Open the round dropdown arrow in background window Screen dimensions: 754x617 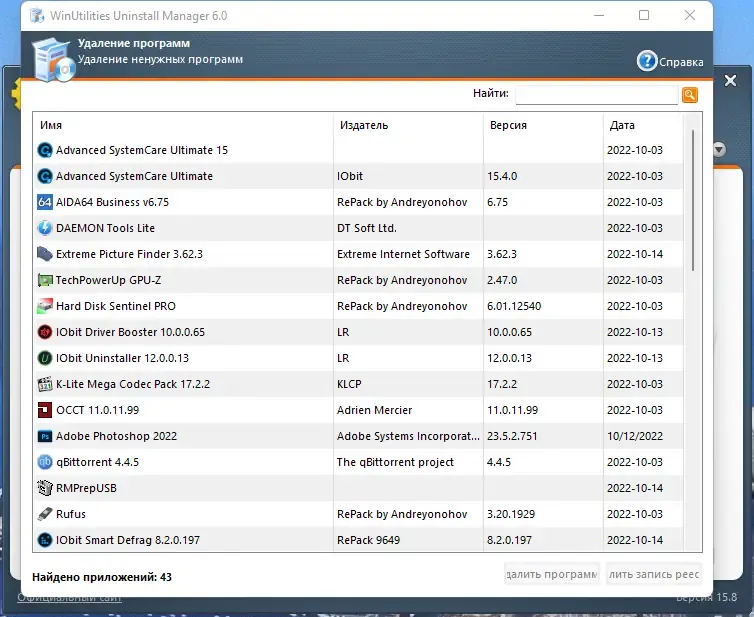click(719, 149)
